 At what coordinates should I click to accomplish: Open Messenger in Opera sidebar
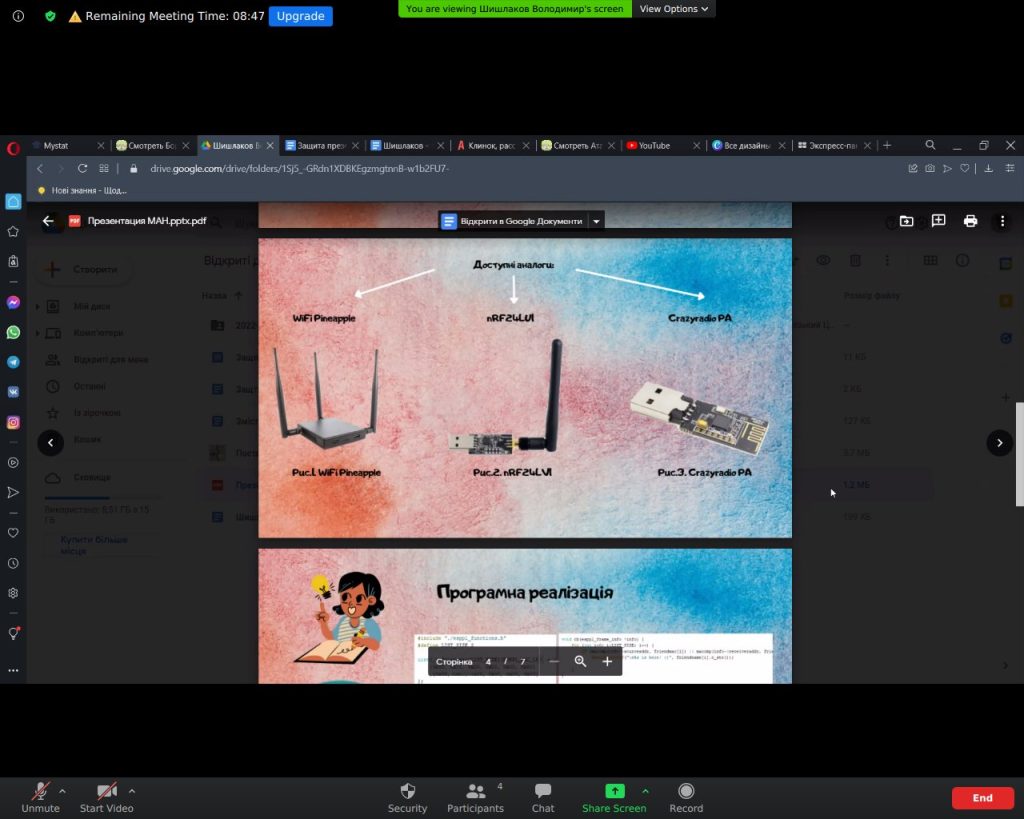click(x=13, y=302)
